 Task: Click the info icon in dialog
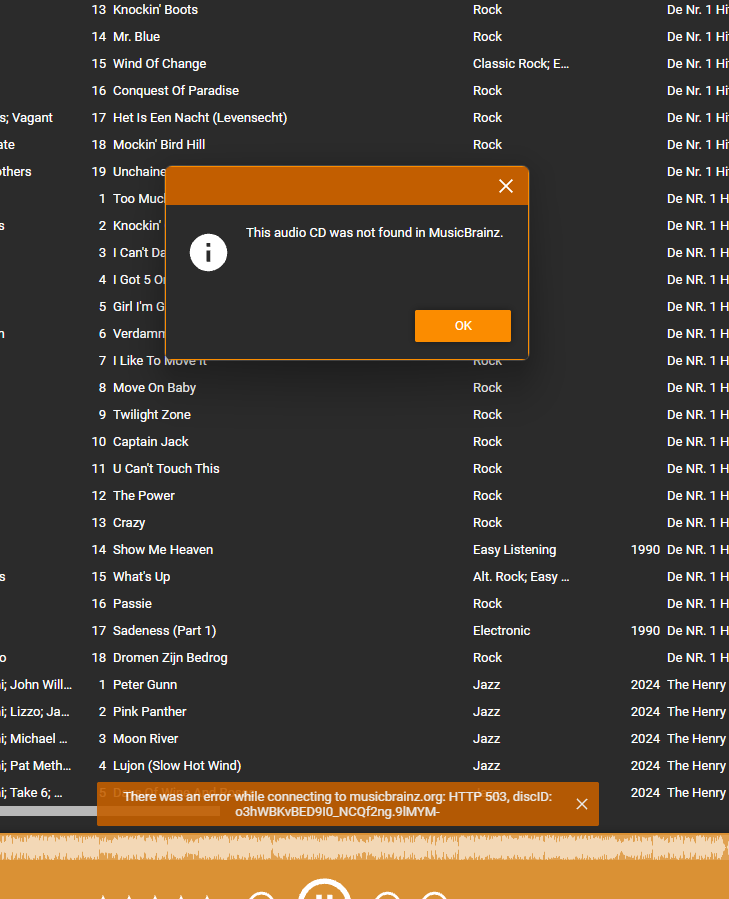(x=208, y=252)
